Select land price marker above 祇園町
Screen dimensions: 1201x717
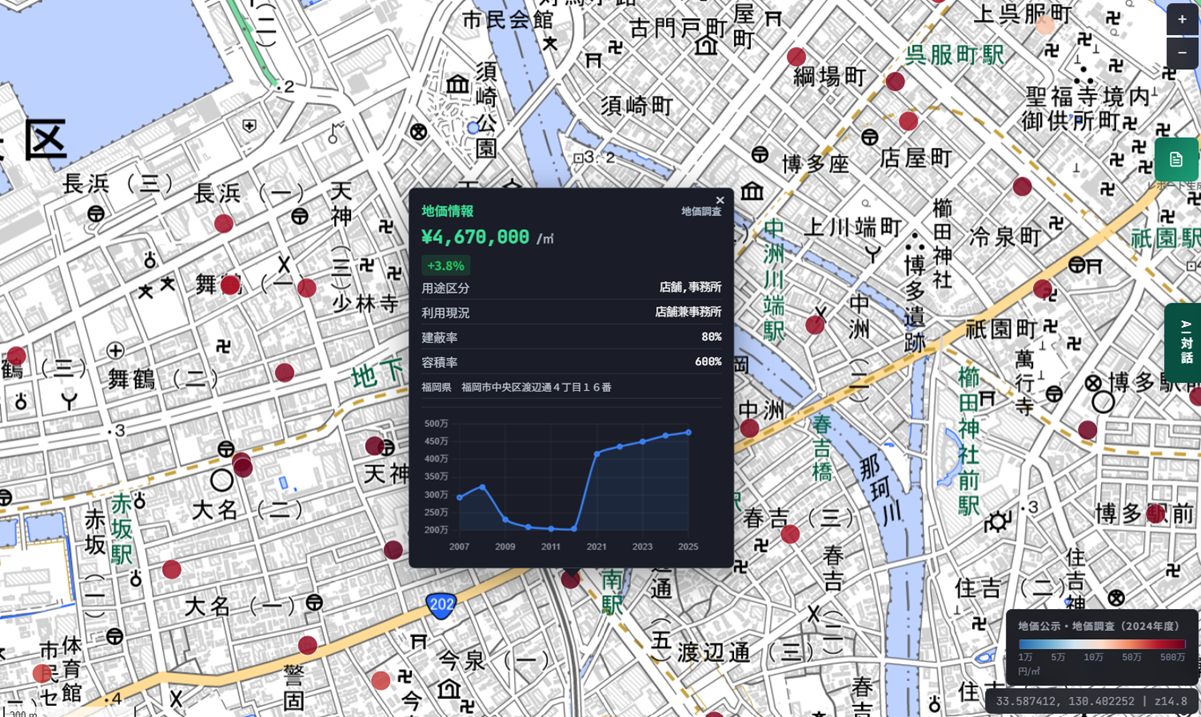pos(1043,289)
